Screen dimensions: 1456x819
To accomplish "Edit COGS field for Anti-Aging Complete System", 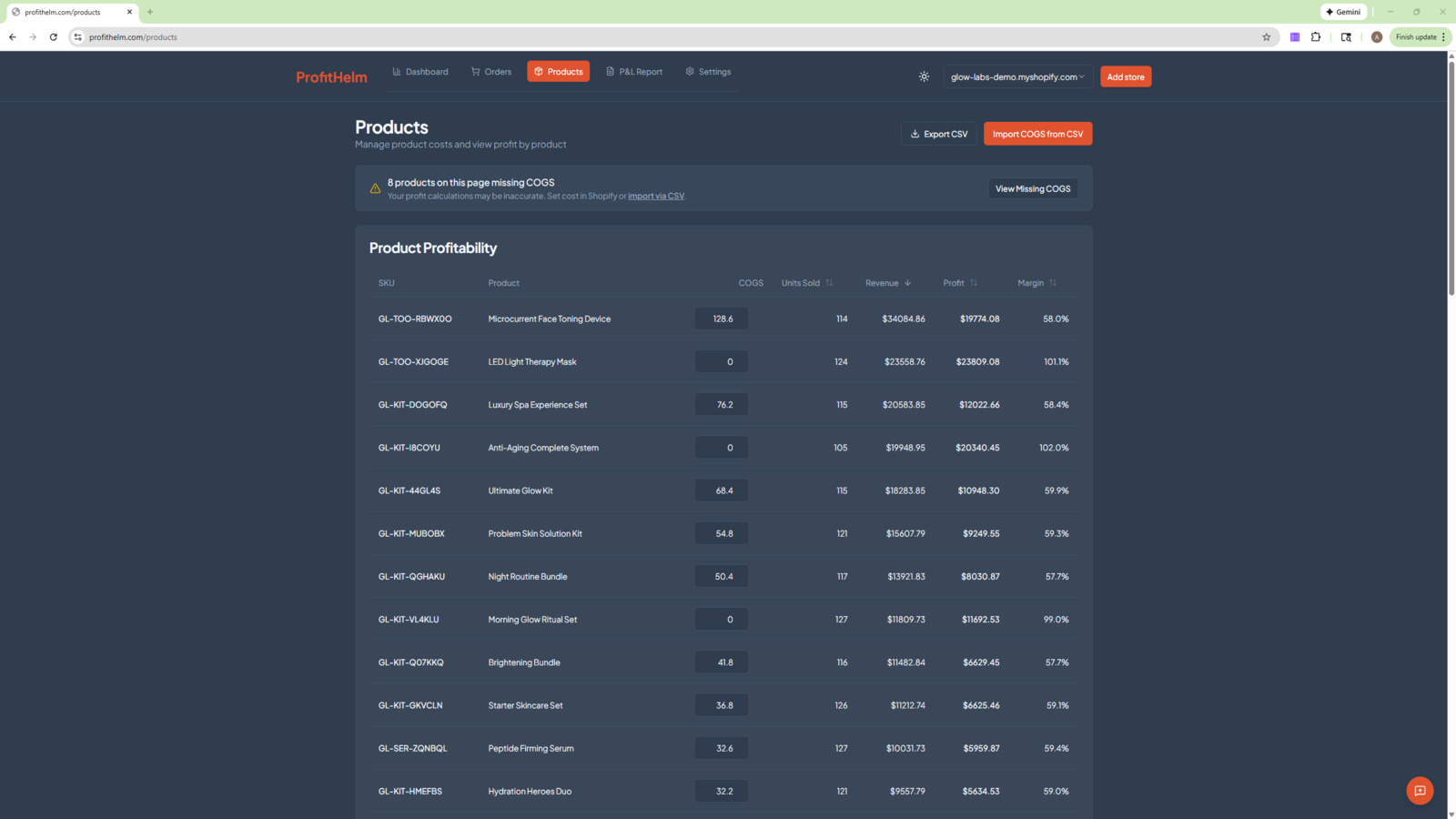I will (x=722, y=448).
